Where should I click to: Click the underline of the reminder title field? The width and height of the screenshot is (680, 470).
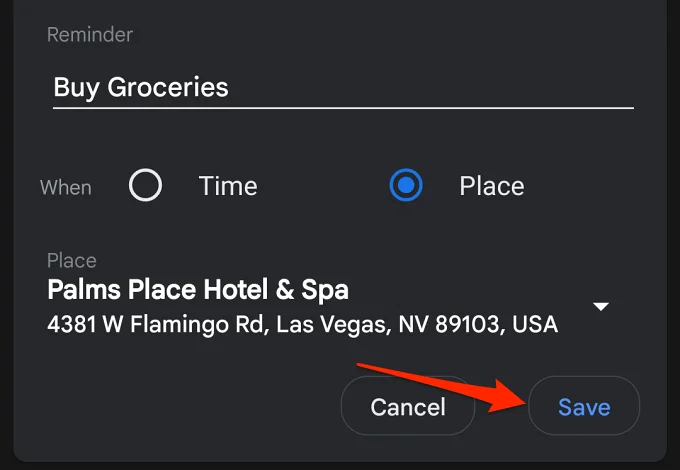pyautogui.click(x=343, y=108)
